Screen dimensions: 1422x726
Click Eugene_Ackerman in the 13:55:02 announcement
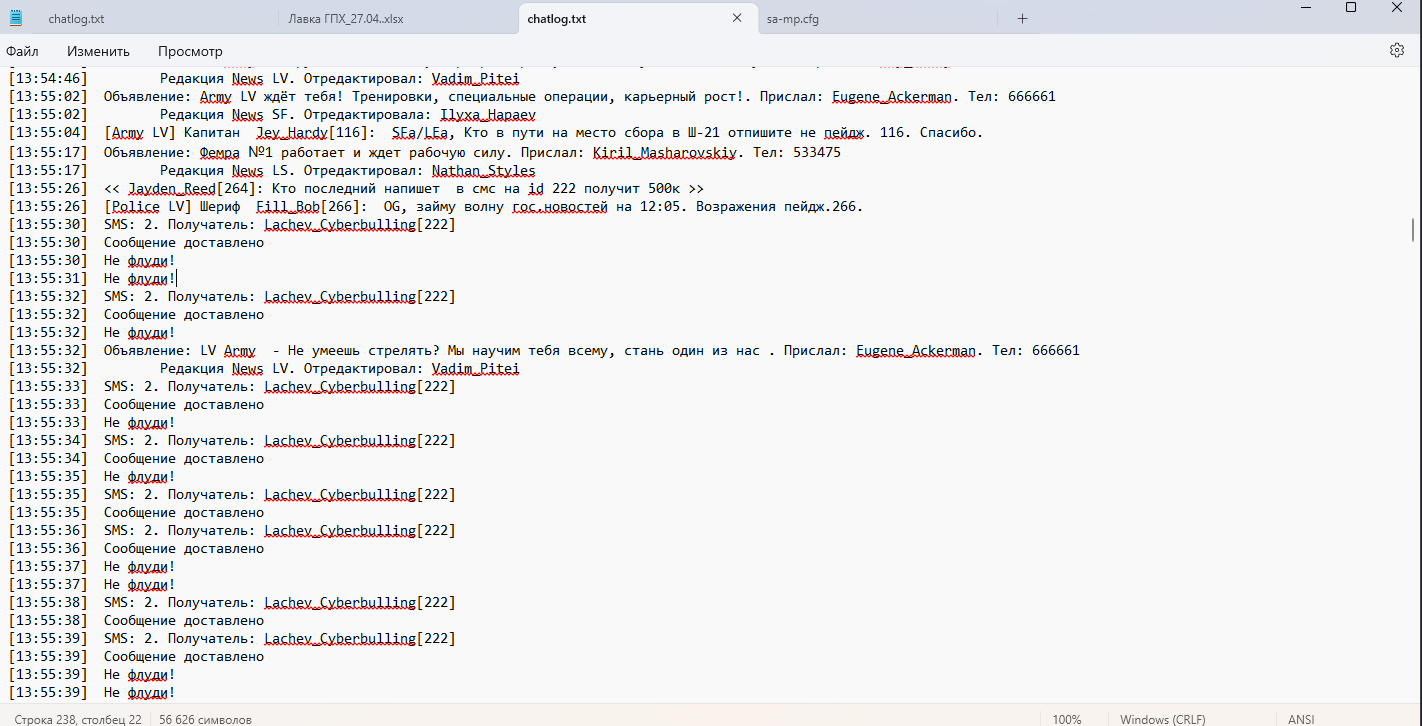892,97
